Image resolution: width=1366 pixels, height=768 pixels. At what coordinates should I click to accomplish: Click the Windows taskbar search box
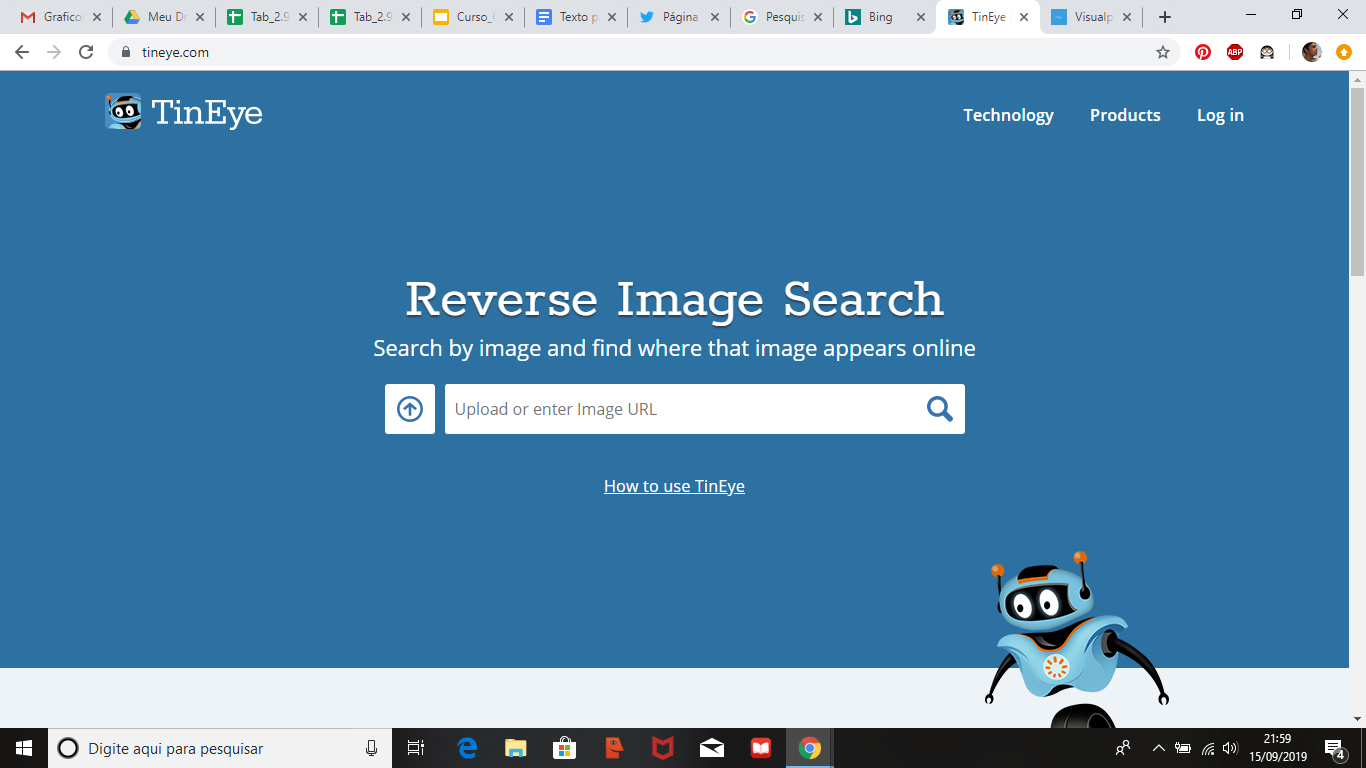(218, 748)
